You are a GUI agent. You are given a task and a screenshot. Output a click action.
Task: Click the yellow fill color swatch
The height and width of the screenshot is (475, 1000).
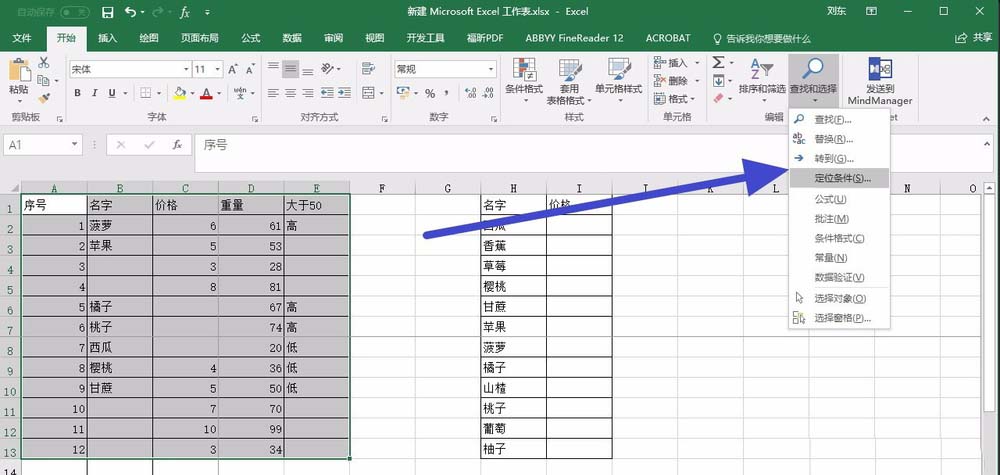click(179, 94)
